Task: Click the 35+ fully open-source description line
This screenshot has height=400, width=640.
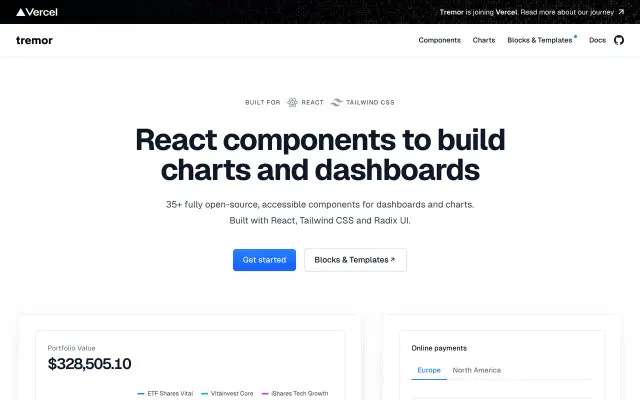Action: [x=320, y=204]
